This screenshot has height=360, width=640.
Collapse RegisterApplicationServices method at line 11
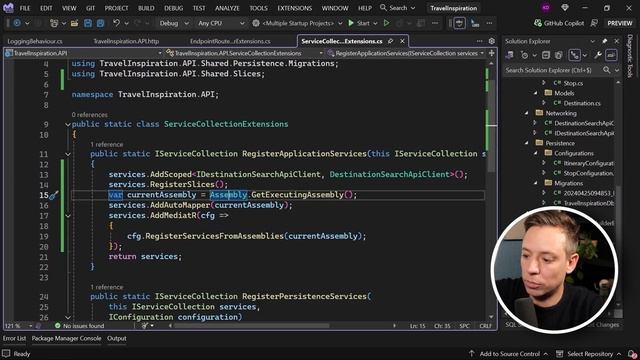click(68, 154)
